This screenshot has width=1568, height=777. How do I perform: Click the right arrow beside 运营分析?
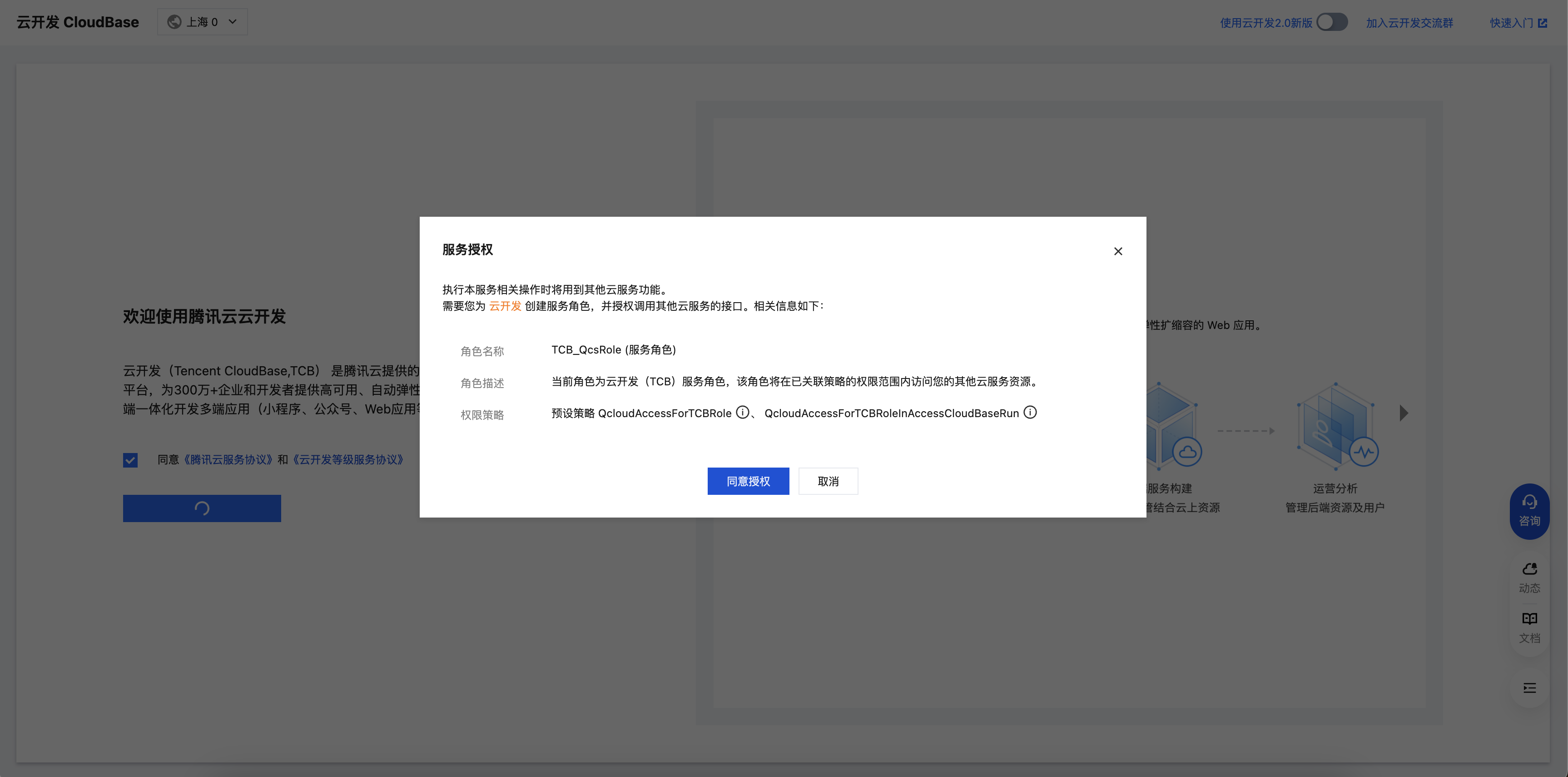1404,413
